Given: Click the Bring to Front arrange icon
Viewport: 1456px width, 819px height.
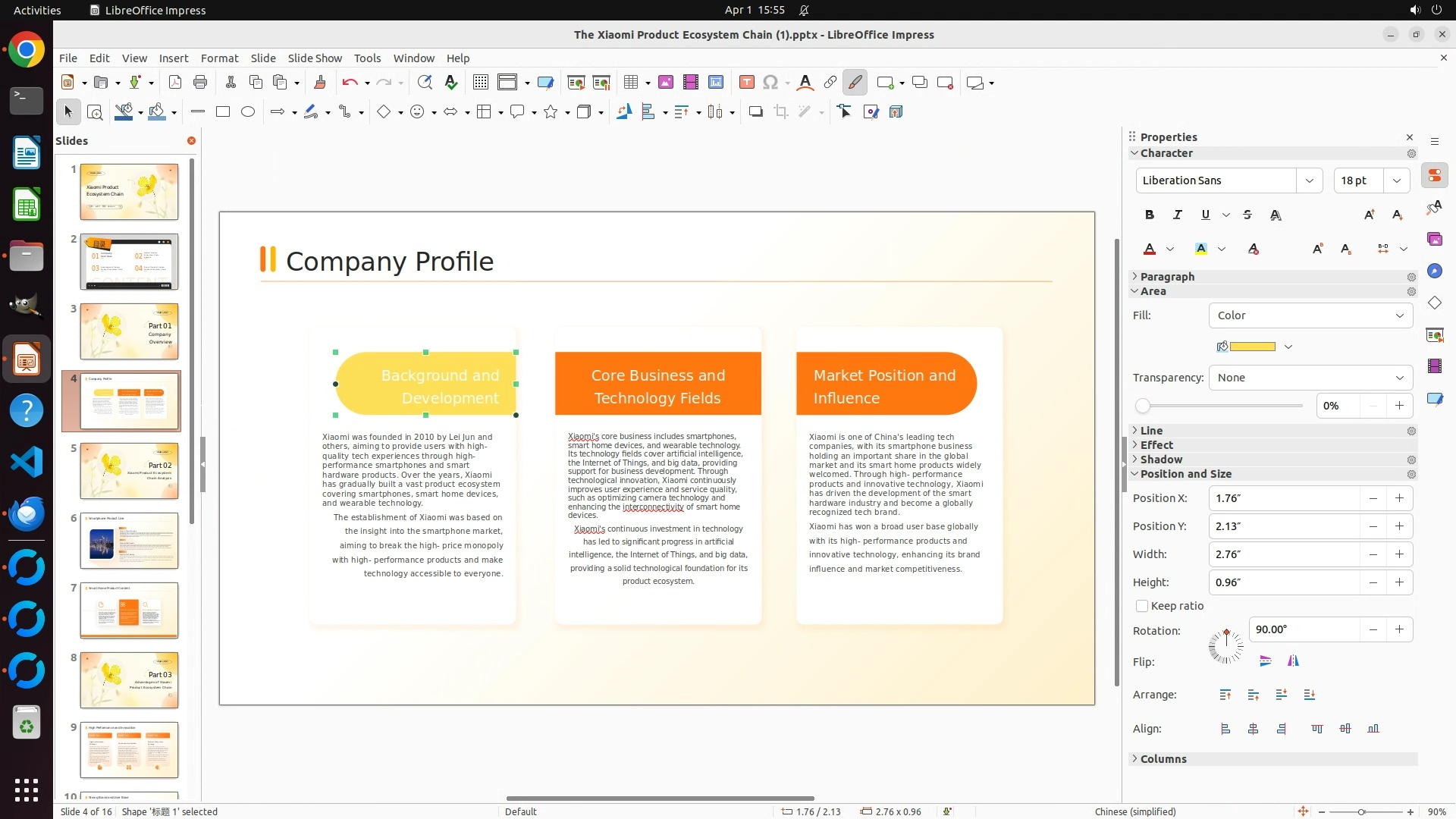Looking at the screenshot, I should pyautogui.click(x=1225, y=695).
